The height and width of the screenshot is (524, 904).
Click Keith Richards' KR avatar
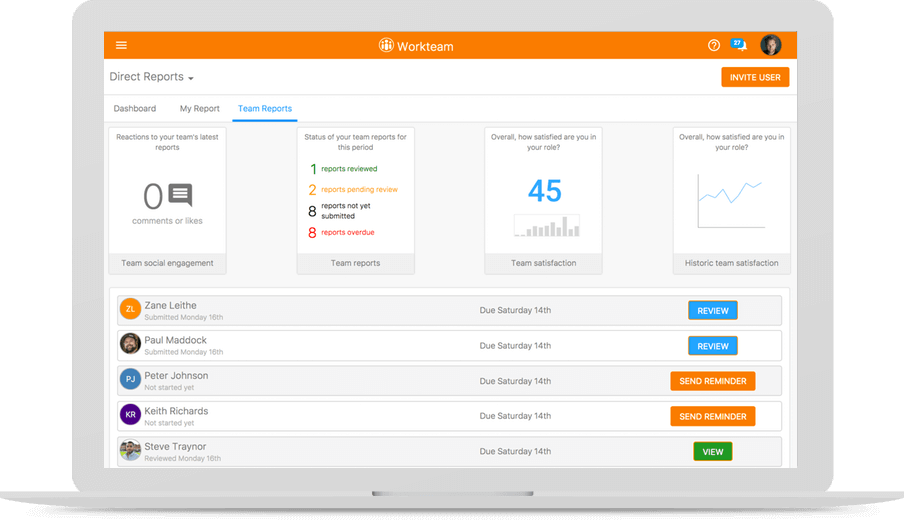tap(130, 414)
